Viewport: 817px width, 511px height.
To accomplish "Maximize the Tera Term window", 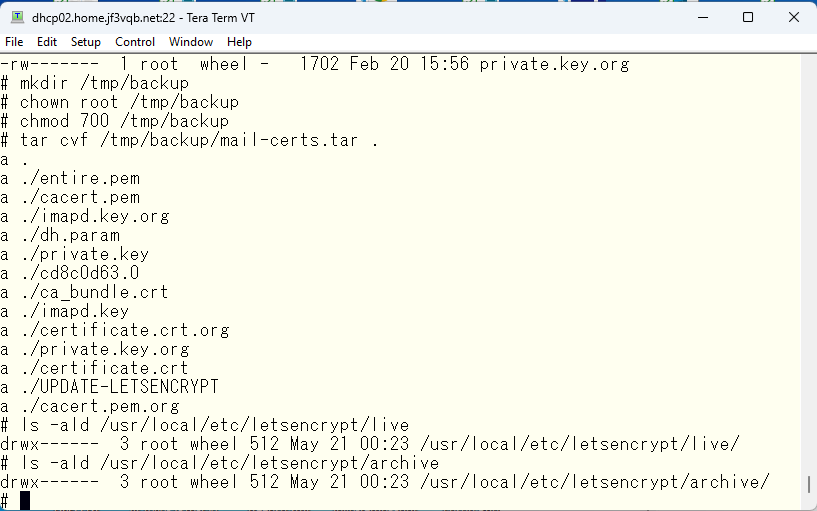I will click(x=748, y=17).
